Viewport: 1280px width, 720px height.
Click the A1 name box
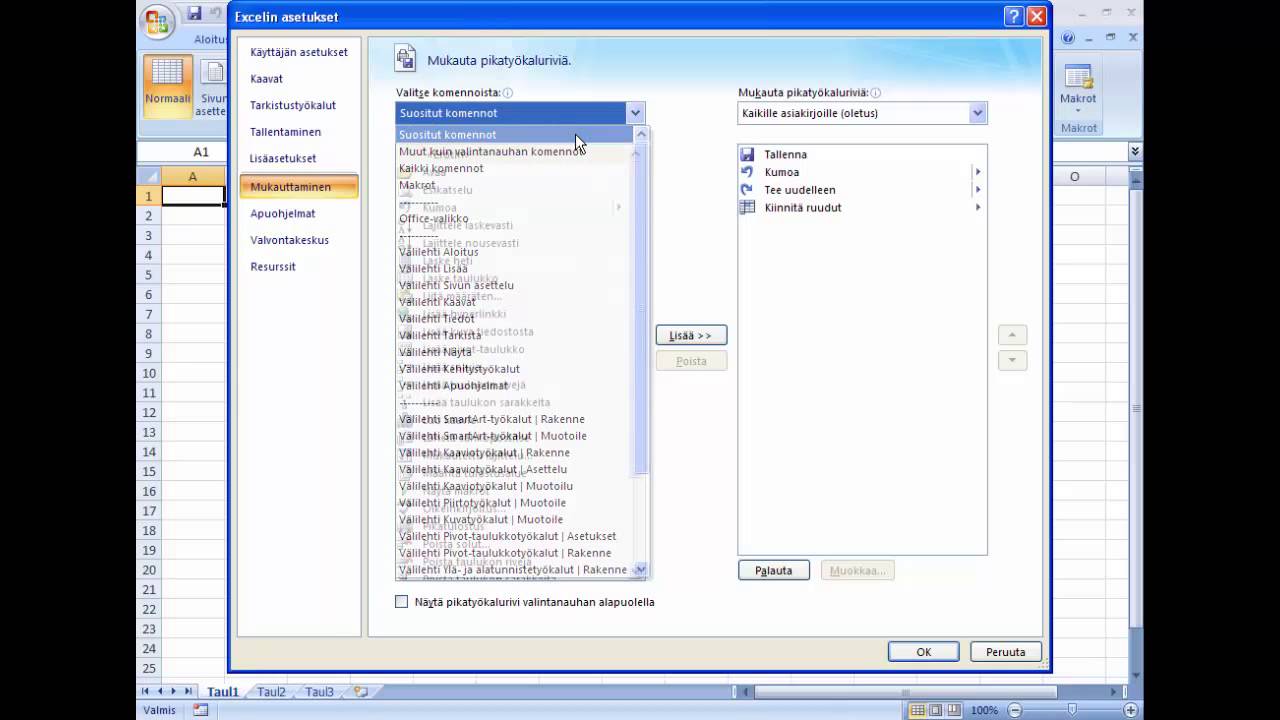point(183,152)
